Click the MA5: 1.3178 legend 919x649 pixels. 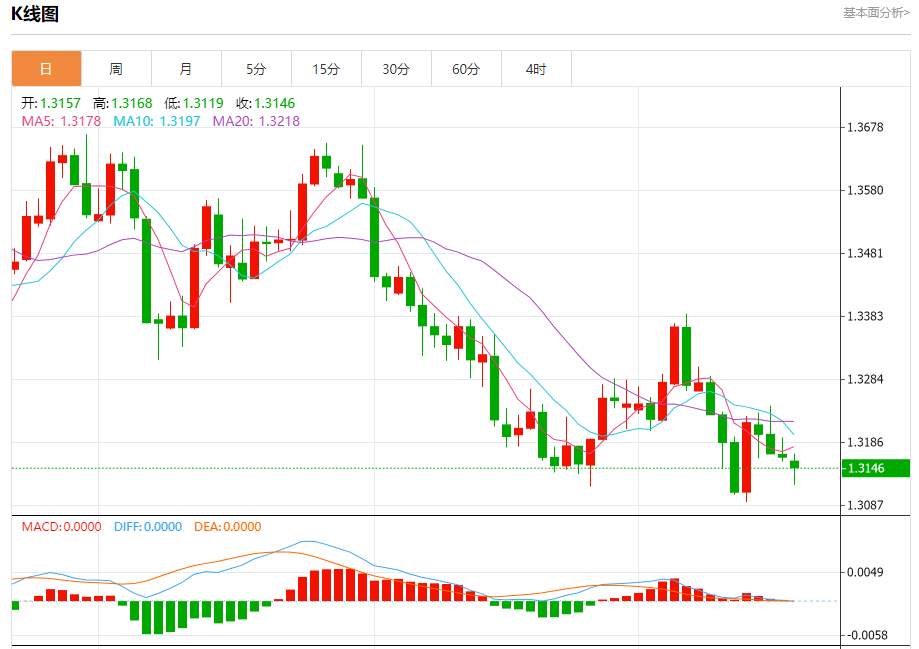pos(62,121)
